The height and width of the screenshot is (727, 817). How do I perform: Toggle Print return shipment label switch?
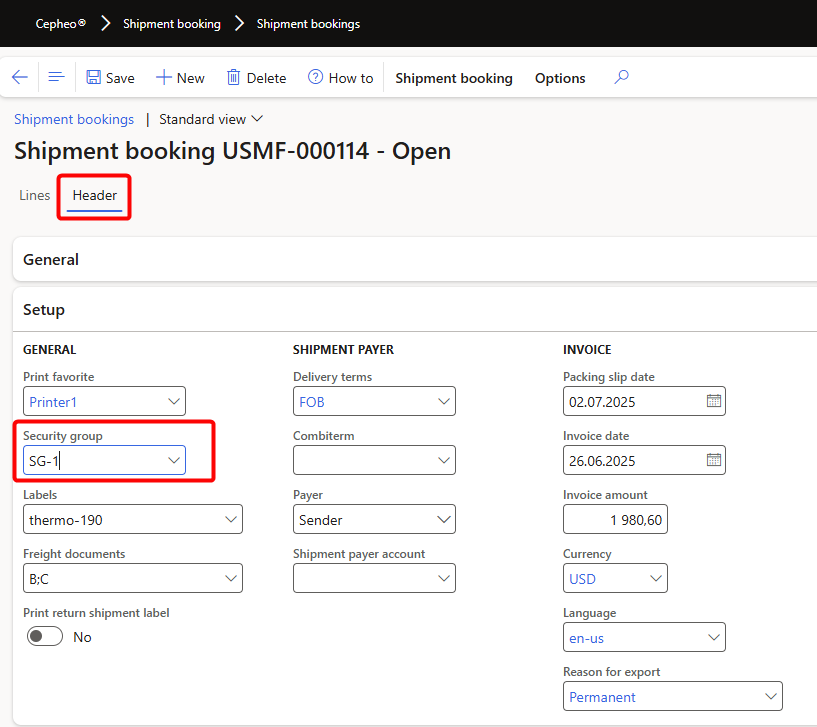pyautogui.click(x=45, y=637)
